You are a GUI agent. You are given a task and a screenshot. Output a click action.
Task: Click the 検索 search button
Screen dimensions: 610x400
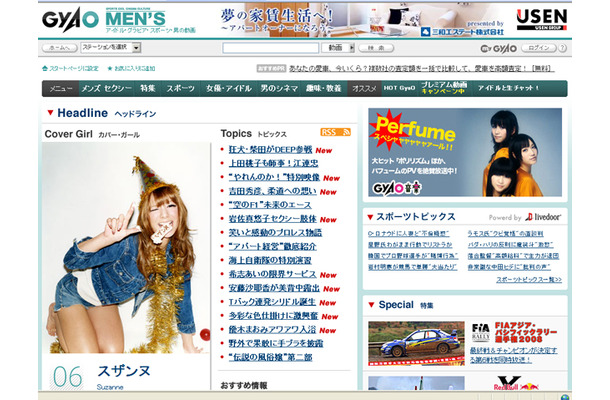click(376, 48)
